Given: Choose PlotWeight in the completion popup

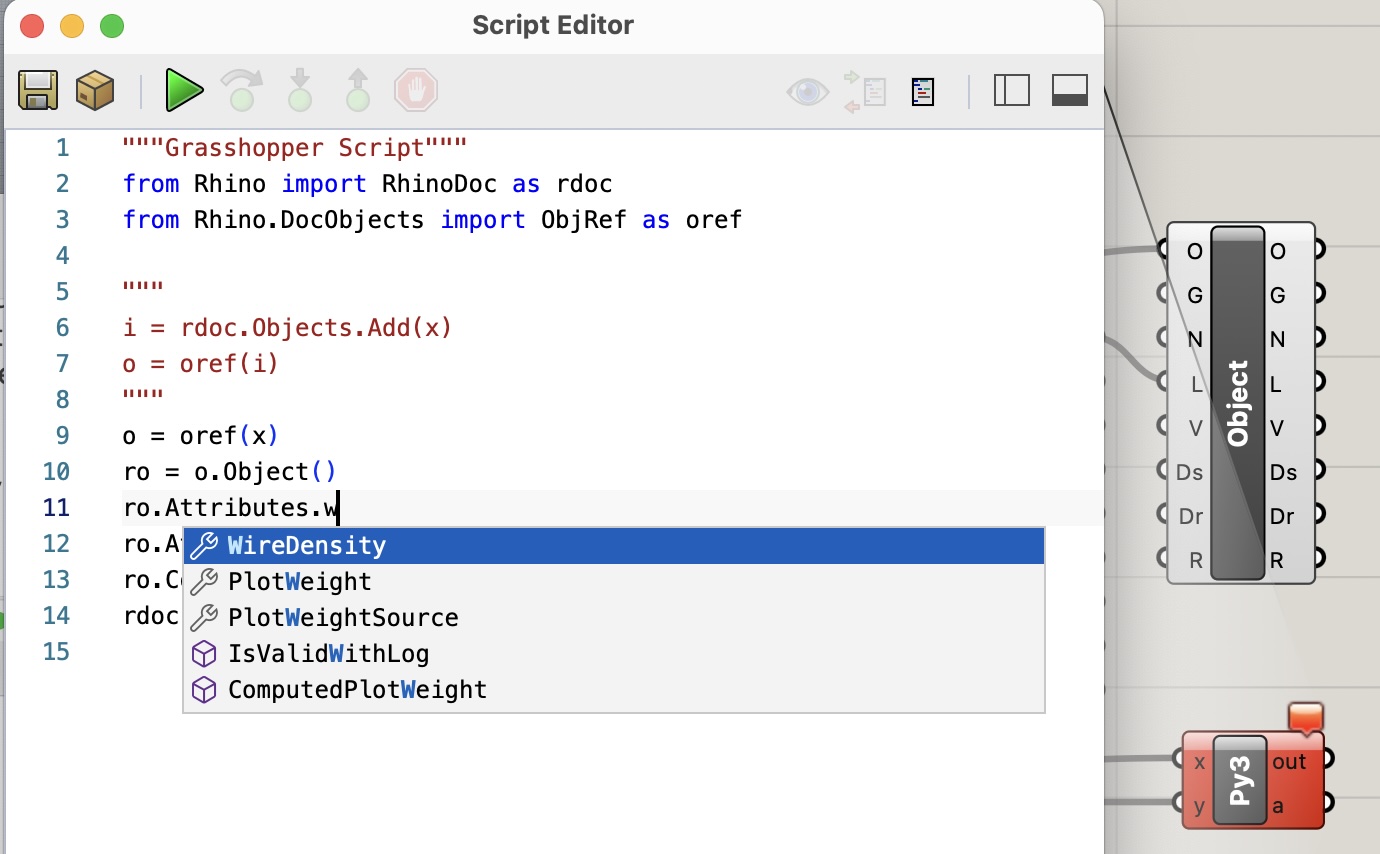Looking at the screenshot, I should coord(614,581).
